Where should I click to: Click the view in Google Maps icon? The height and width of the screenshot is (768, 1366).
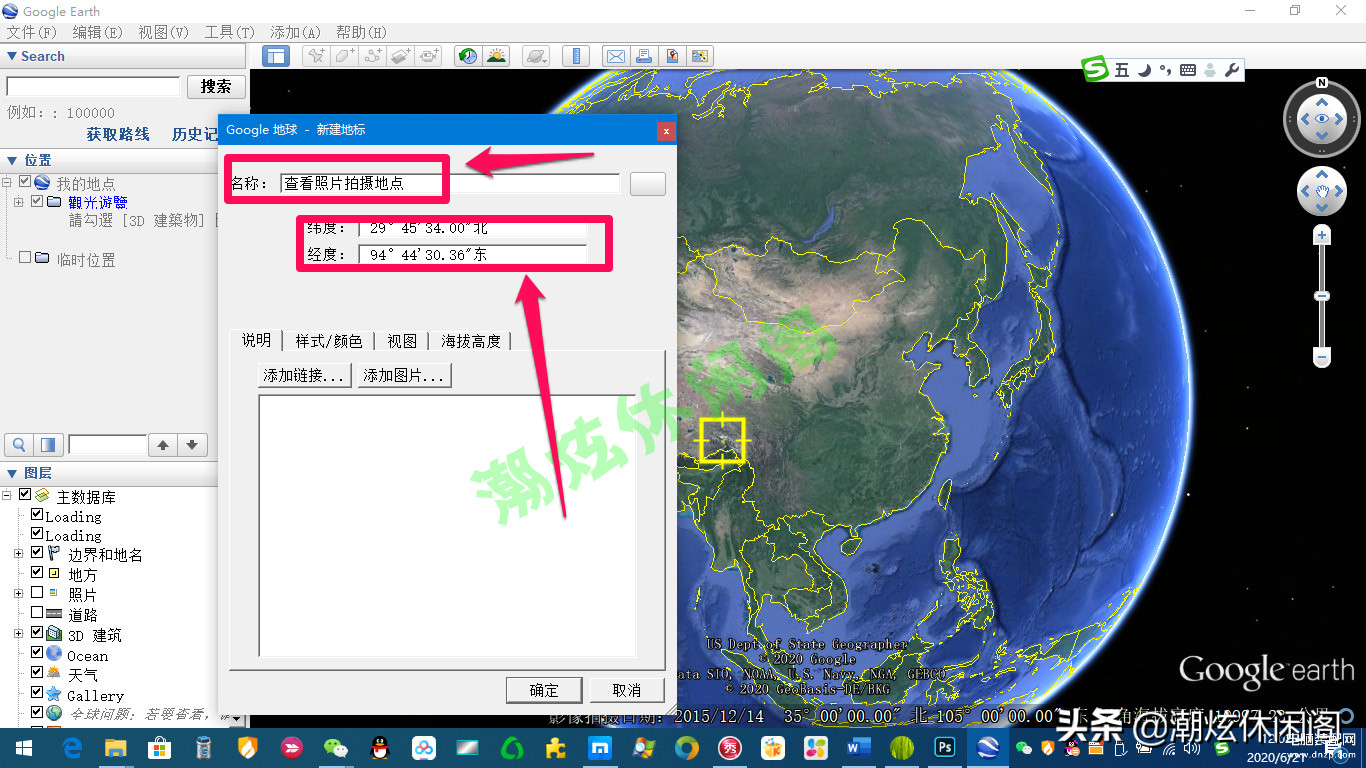coord(700,56)
